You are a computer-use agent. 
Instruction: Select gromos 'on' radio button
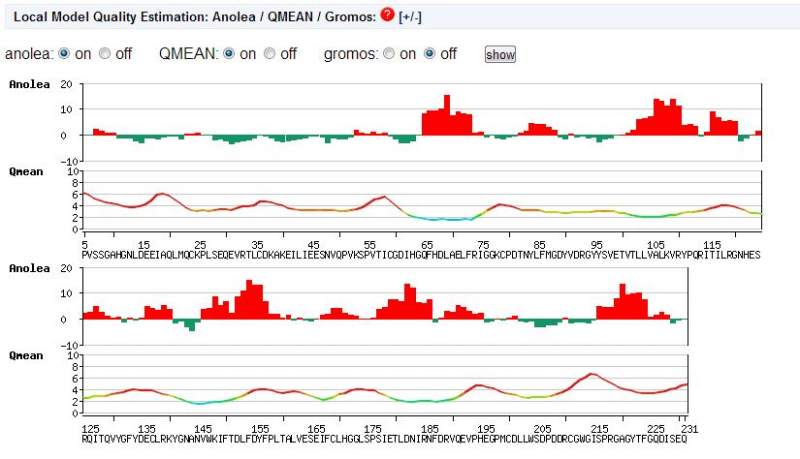point(389,53)
